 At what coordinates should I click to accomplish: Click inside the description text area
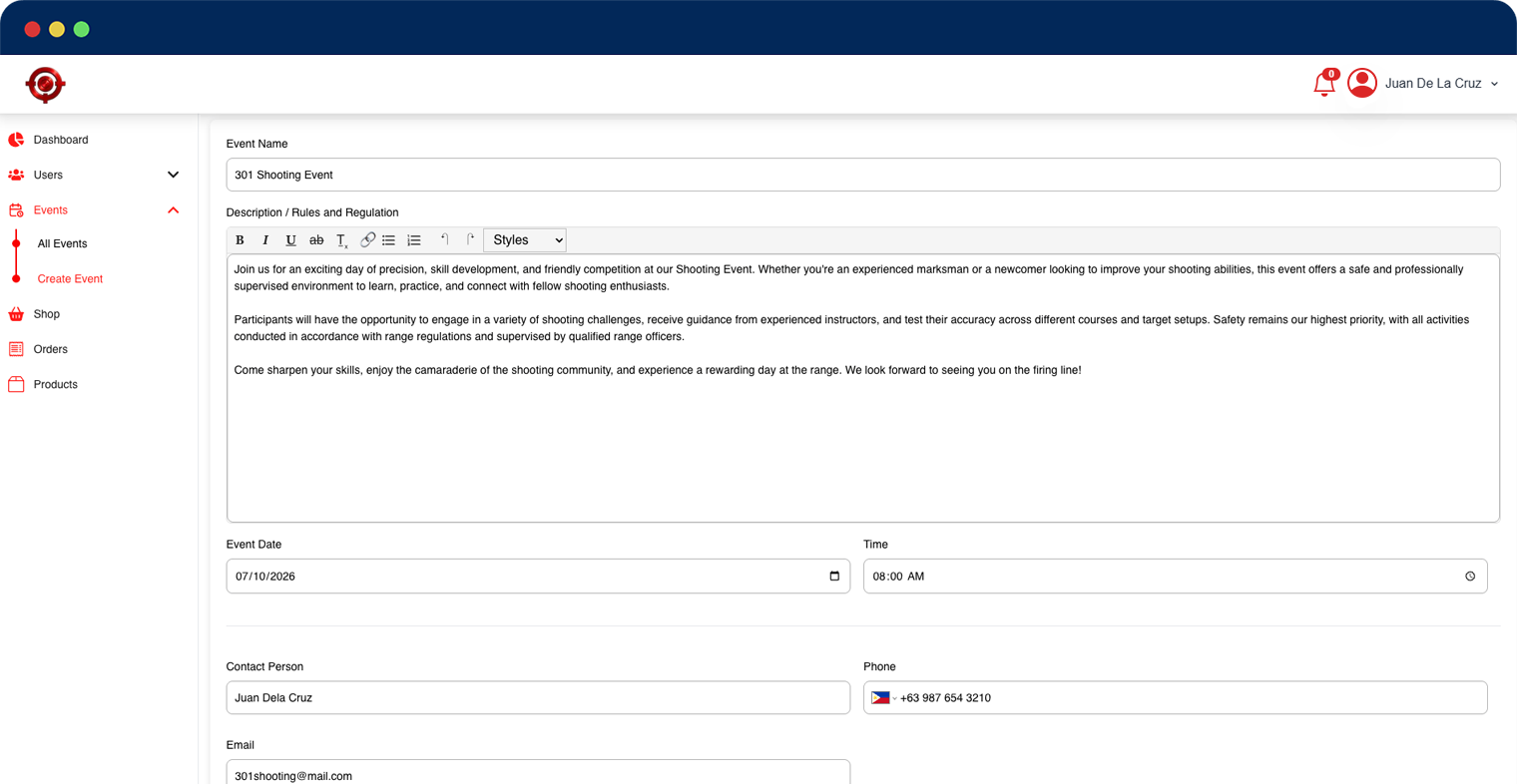tap(863, 388)
